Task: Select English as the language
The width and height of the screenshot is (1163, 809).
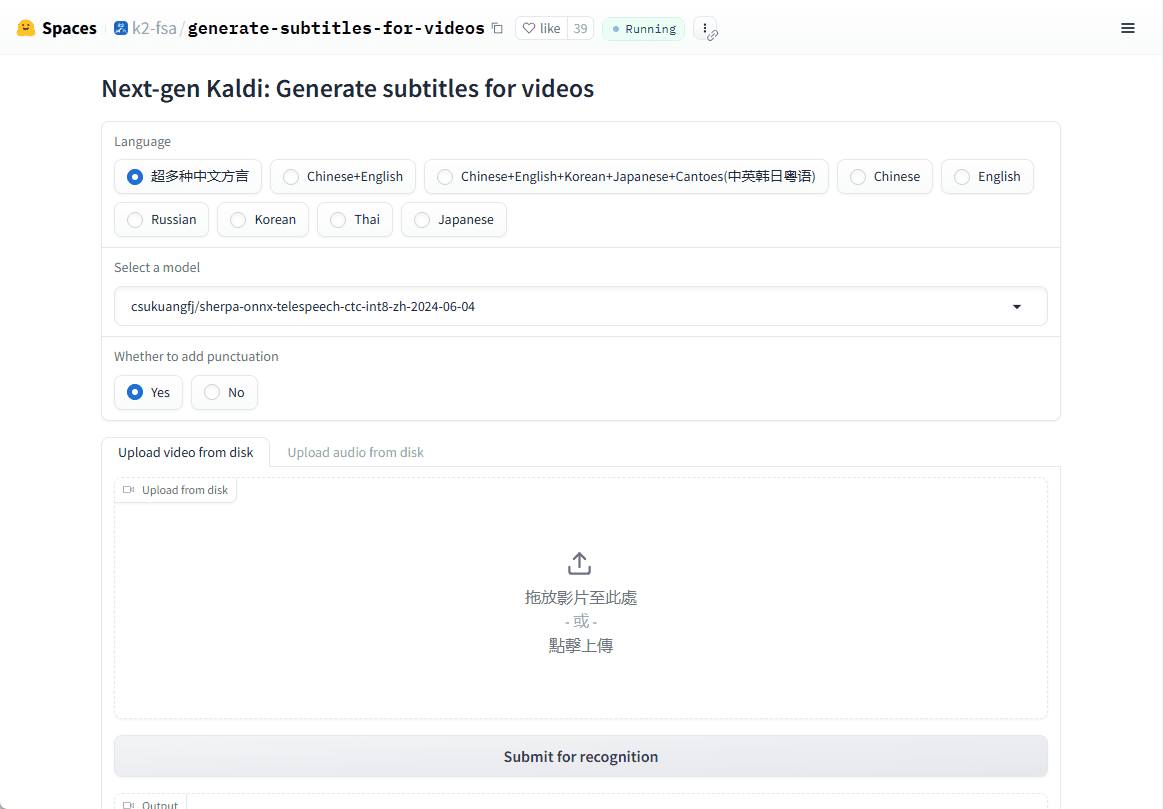Action: coord(987,176)
